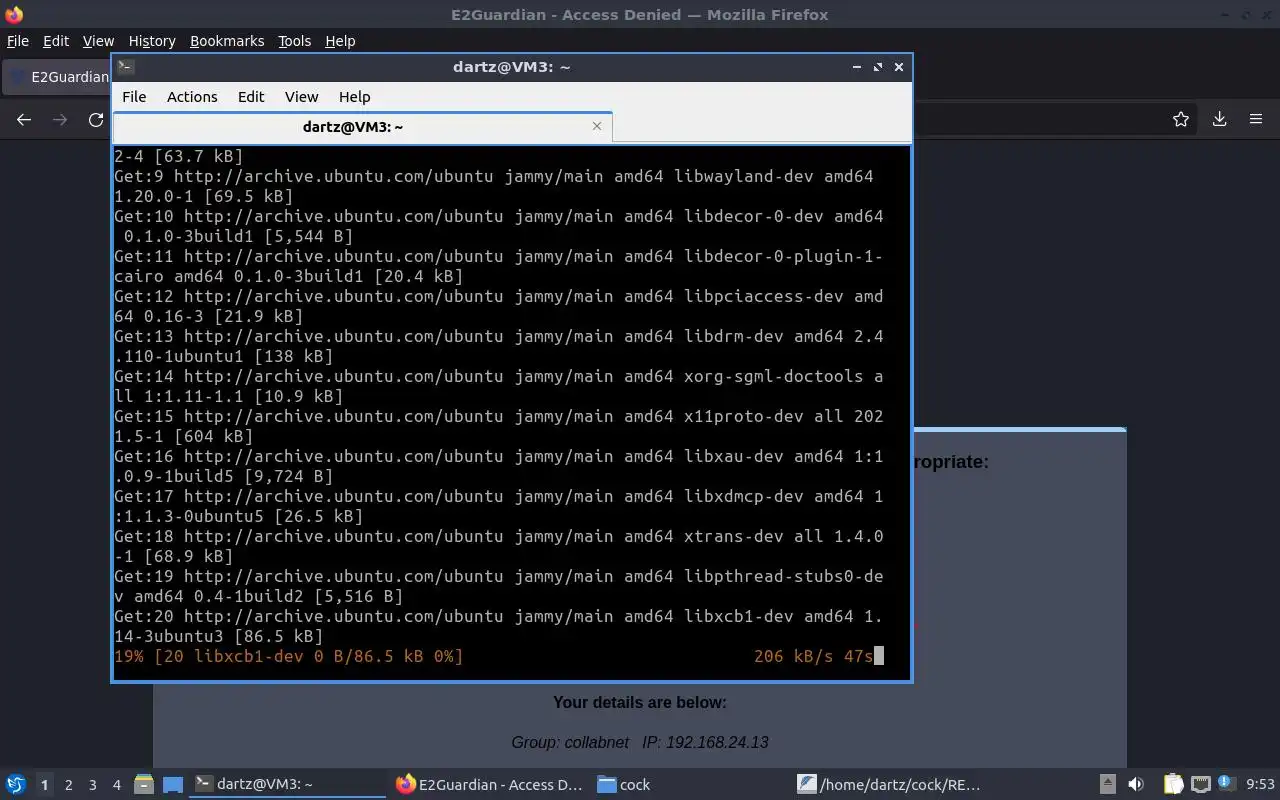Click removable media eject tray icon
This screenshot has height=800, width=1280.
[x=1107, y=785]
